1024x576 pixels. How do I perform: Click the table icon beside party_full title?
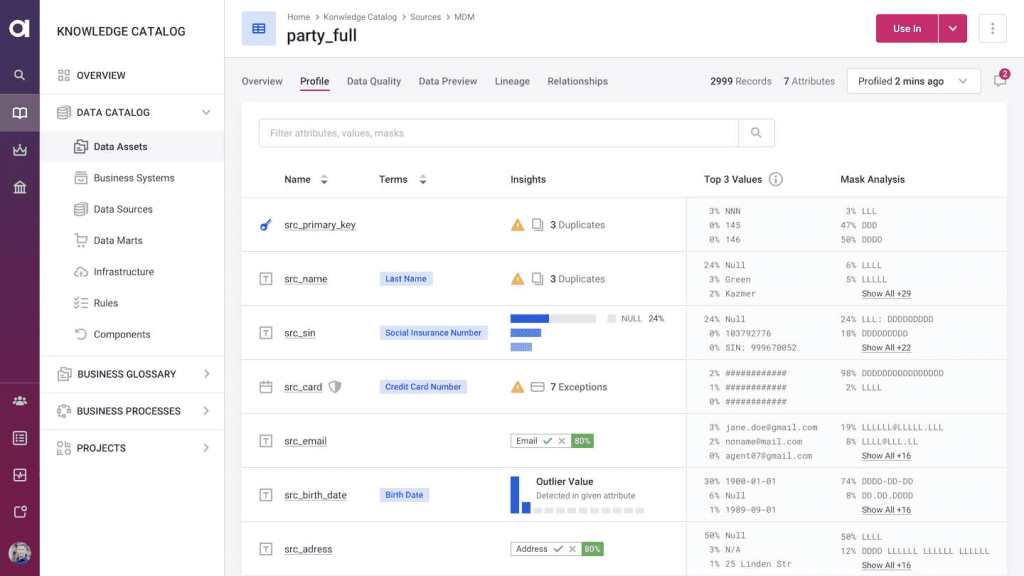[x=260, y=28]
